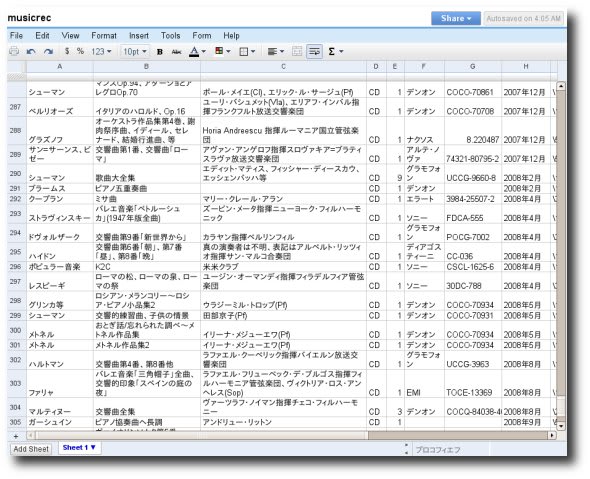Select row 296 header
Viewport: 590px width, 479px height.
tap(16, 266)
